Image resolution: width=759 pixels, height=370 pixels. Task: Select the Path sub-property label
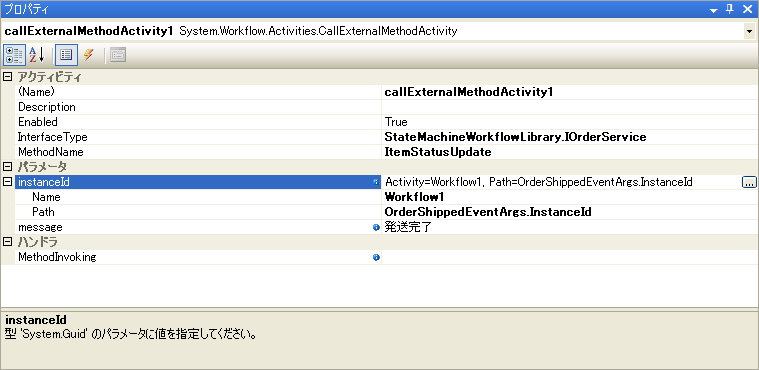tap(43, 212)
